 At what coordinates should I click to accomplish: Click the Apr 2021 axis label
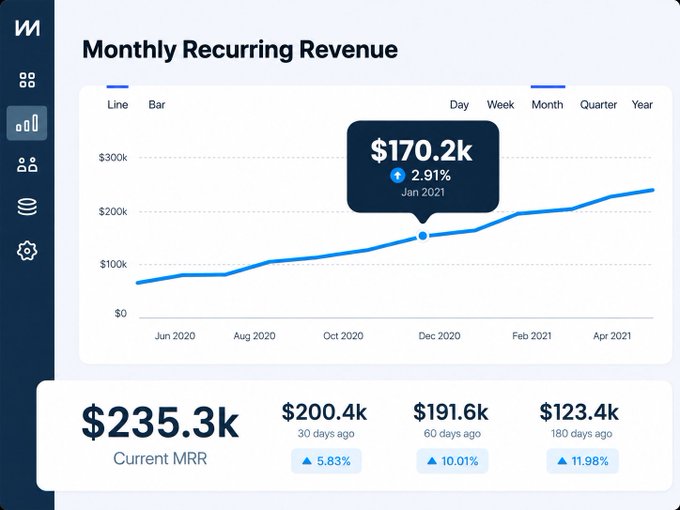[x=612, y=336]
